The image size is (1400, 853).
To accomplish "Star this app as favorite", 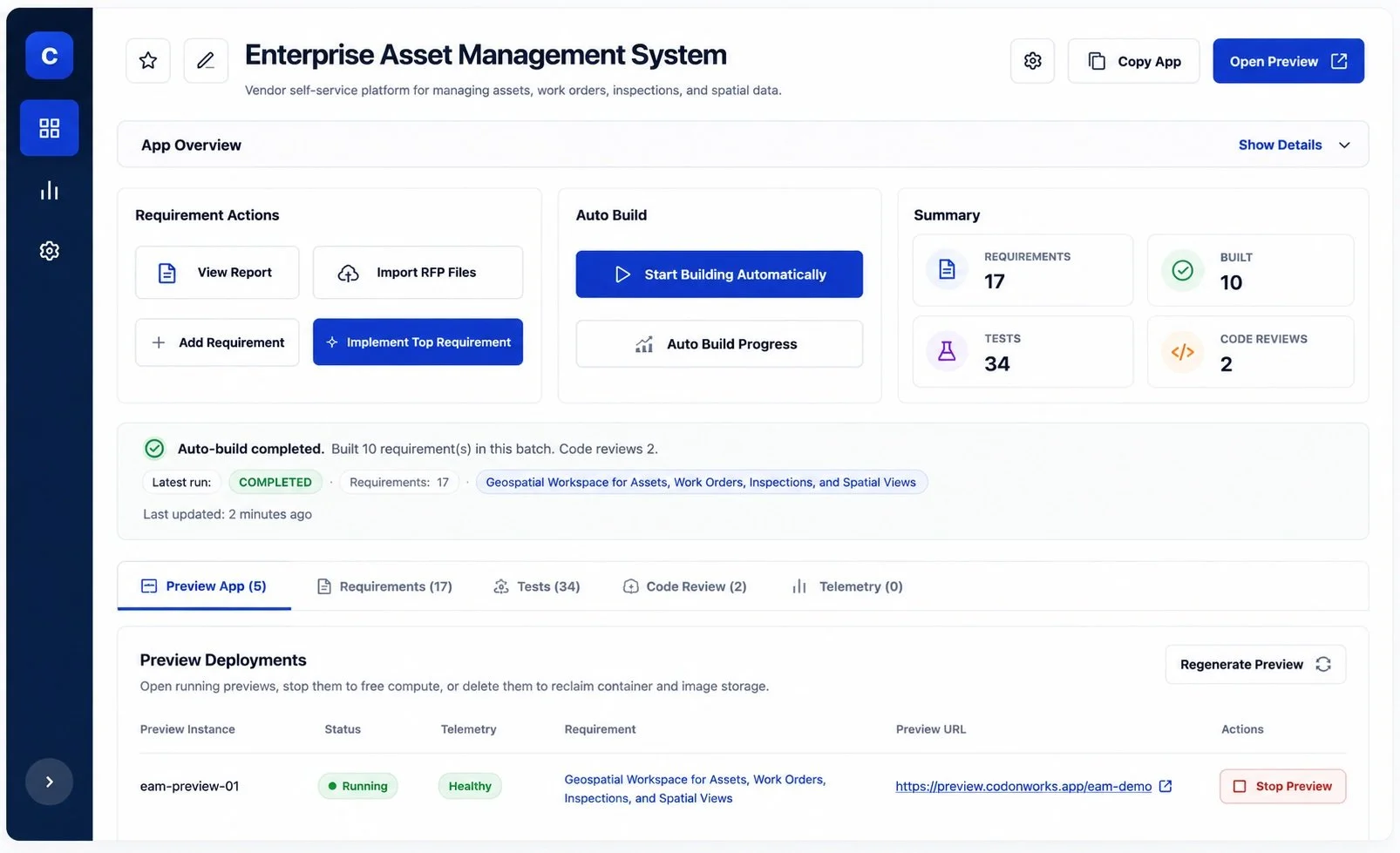I will 148,61.
